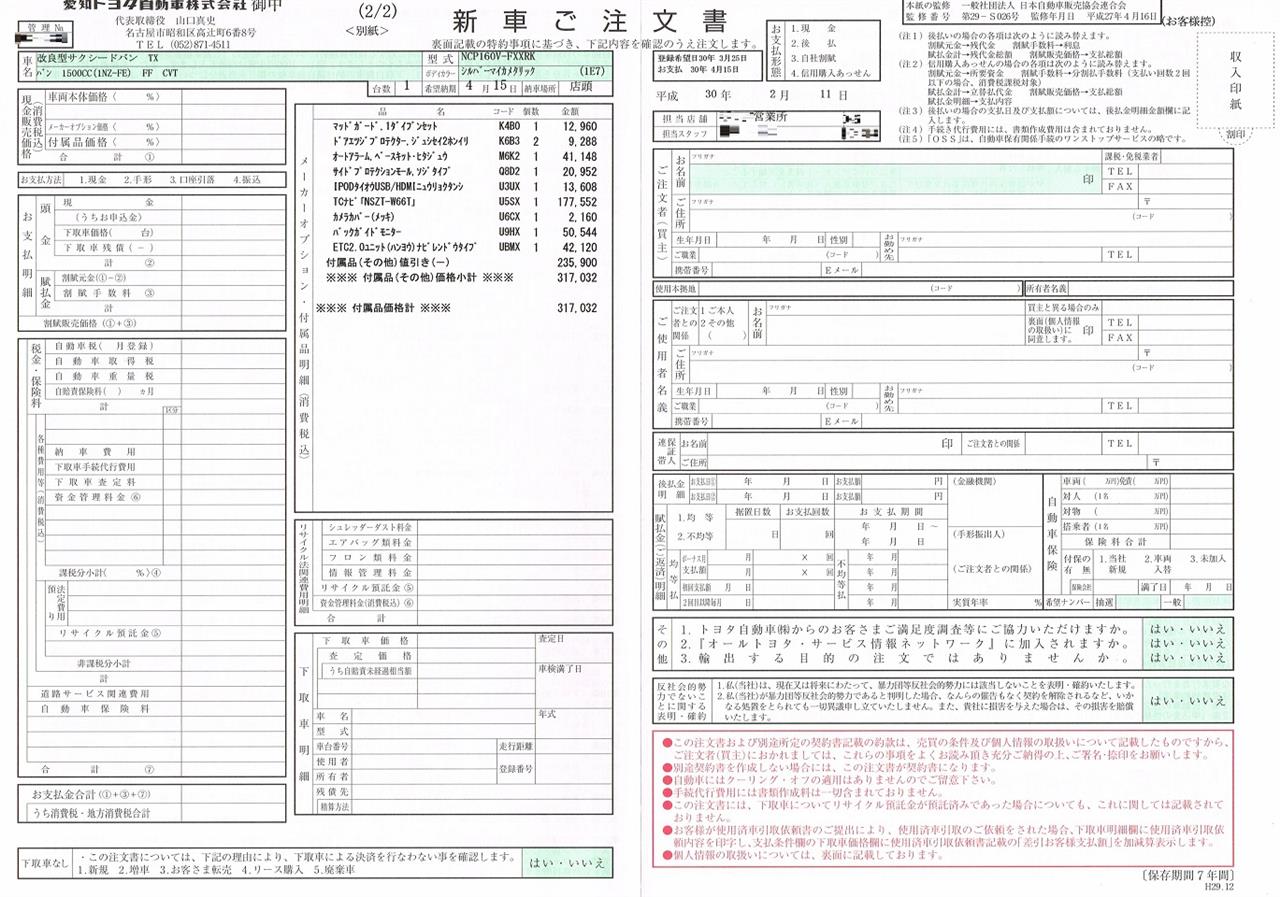Image resolution: width=1280 pixels, height=897 pixels.
Task: Select accessory code K4B0
Action: tap(509, 126)
